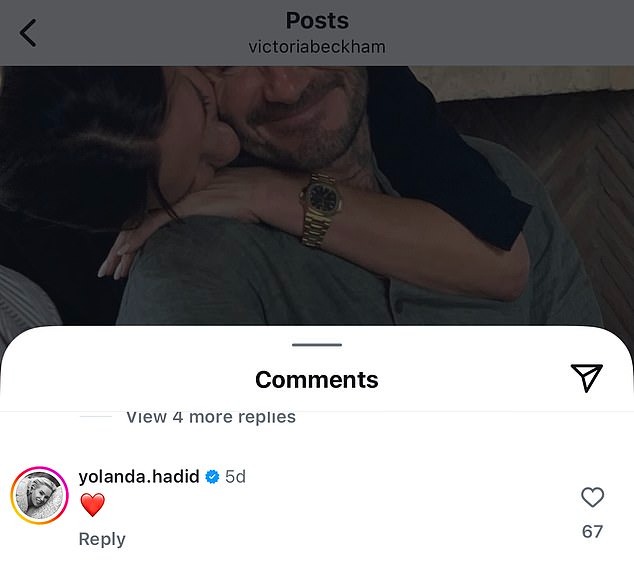Open the victoriabeckham profile from the header

click(x=317, y=47)
